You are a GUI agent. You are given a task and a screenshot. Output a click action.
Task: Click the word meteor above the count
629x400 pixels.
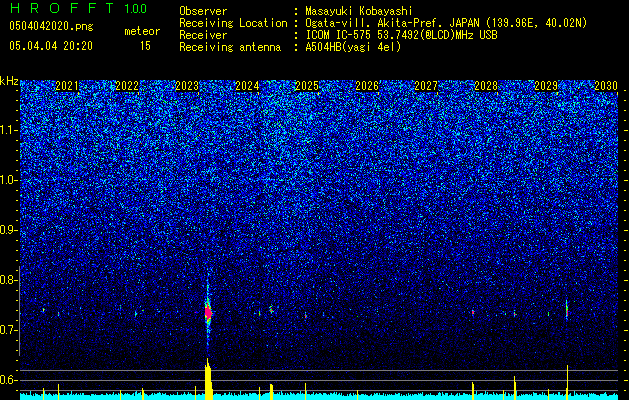142,31
